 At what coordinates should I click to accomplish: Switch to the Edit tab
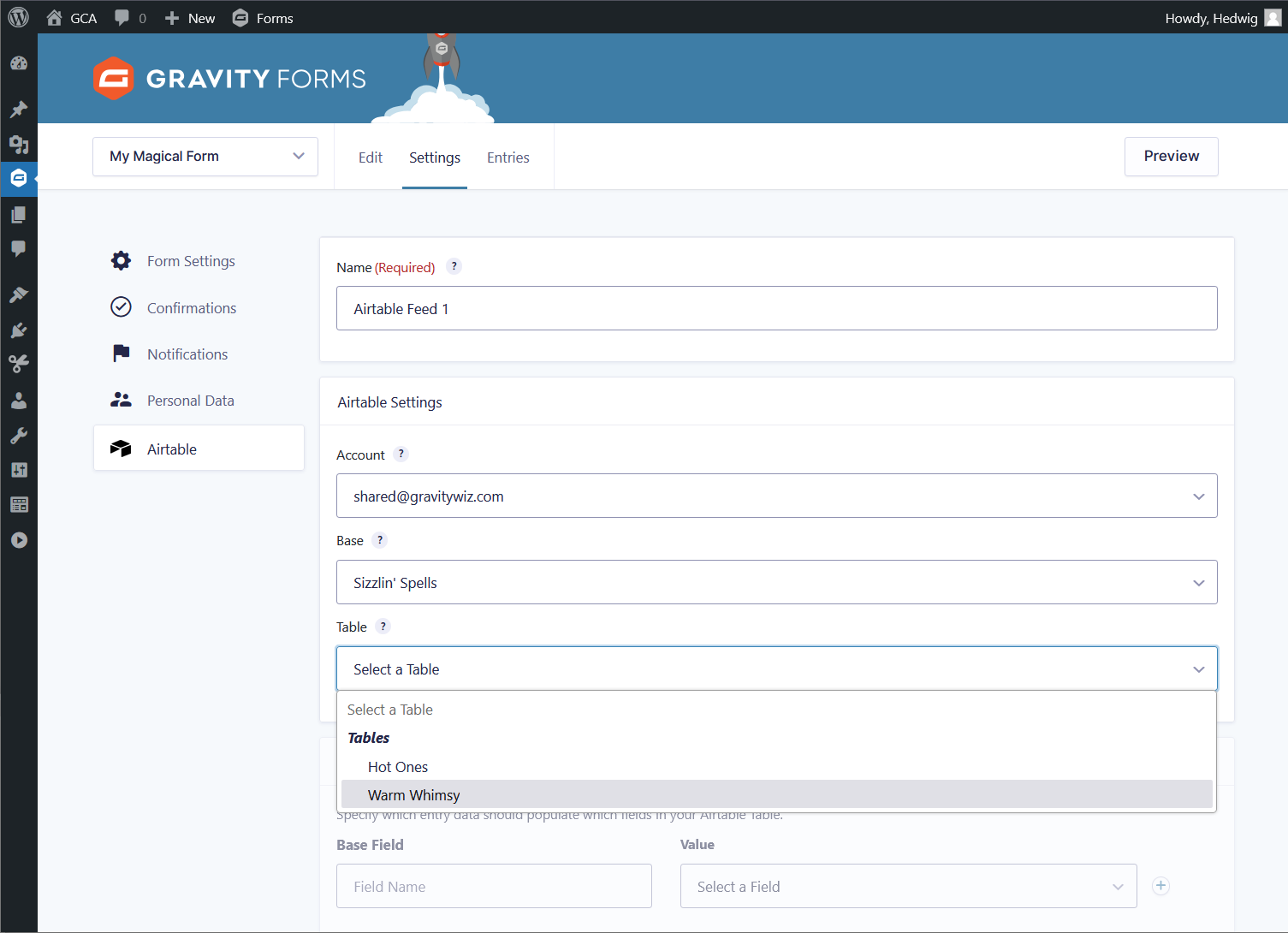(371, 157)
